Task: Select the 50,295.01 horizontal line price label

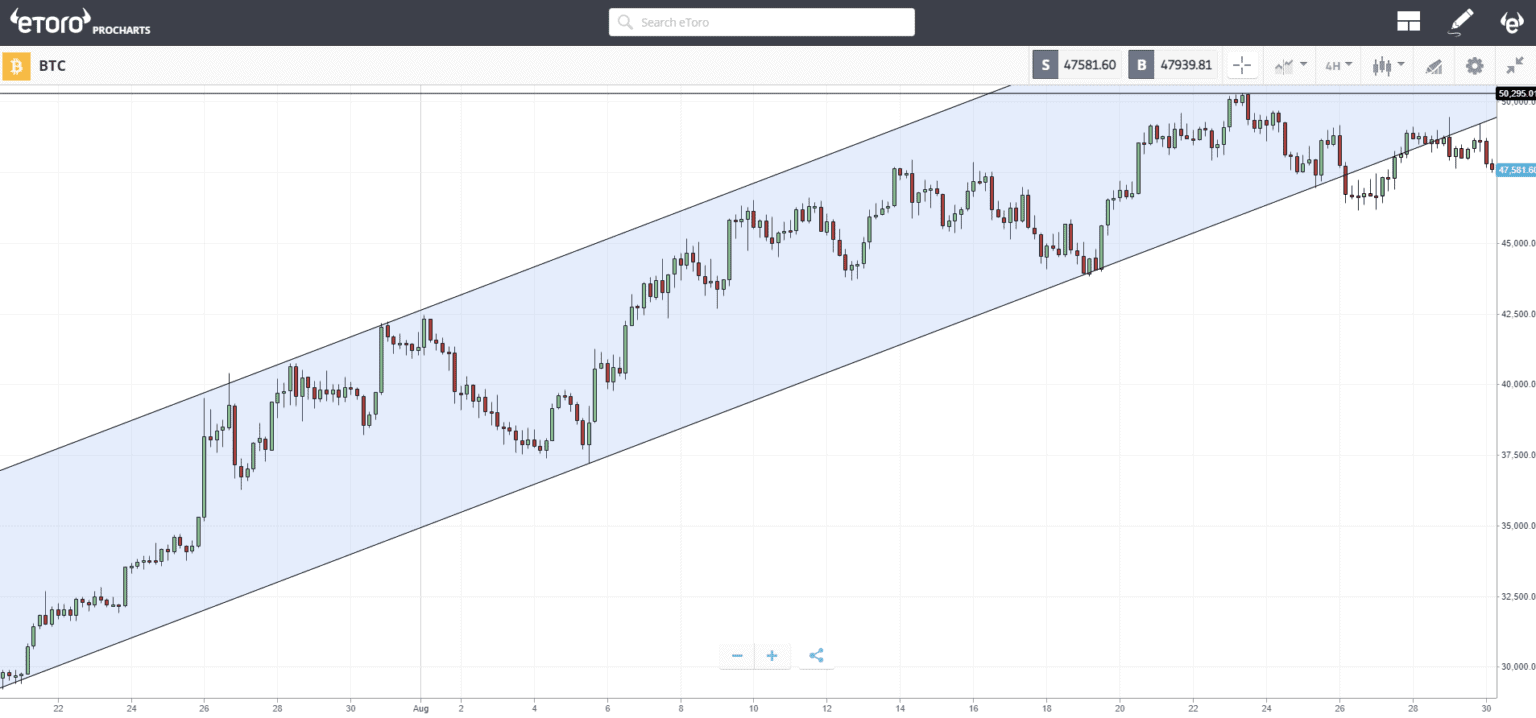Action: tap(1516, 93)
